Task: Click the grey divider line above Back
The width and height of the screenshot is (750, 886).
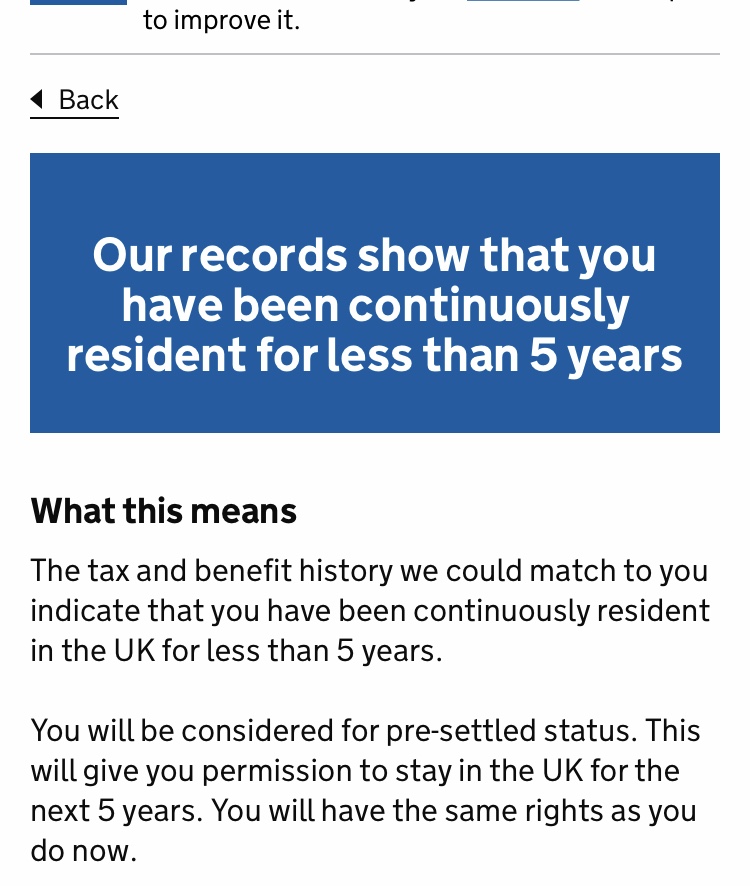Action: pyautogui.click(x=375, y=54)
